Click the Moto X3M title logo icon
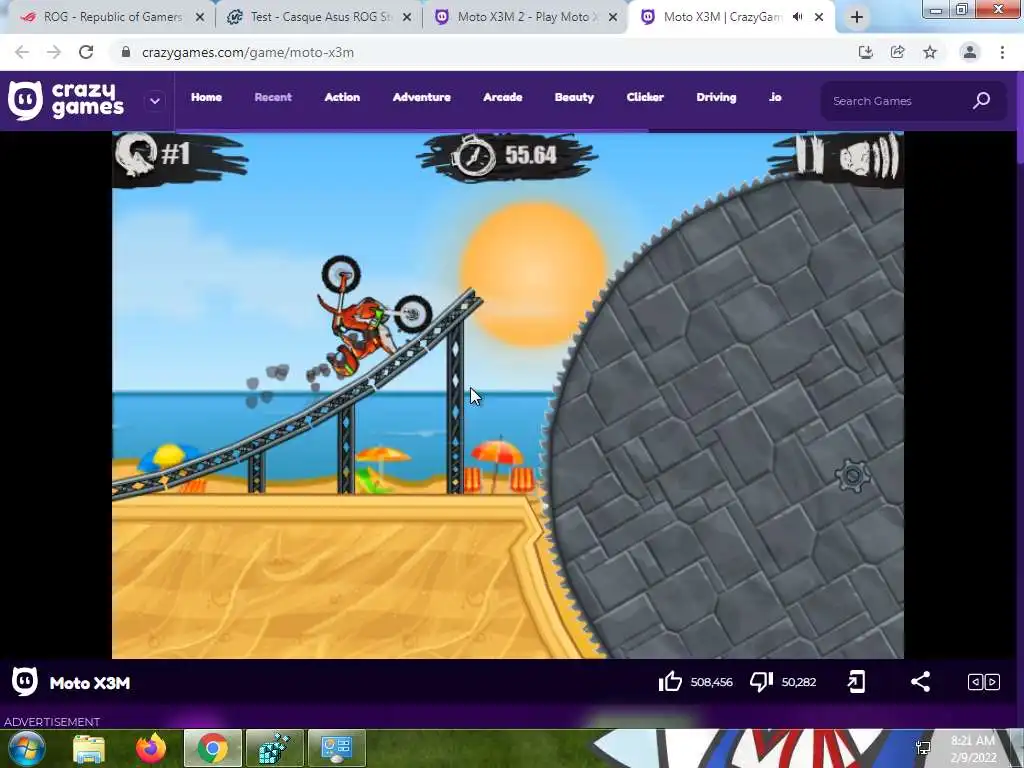 coord(25,682)
